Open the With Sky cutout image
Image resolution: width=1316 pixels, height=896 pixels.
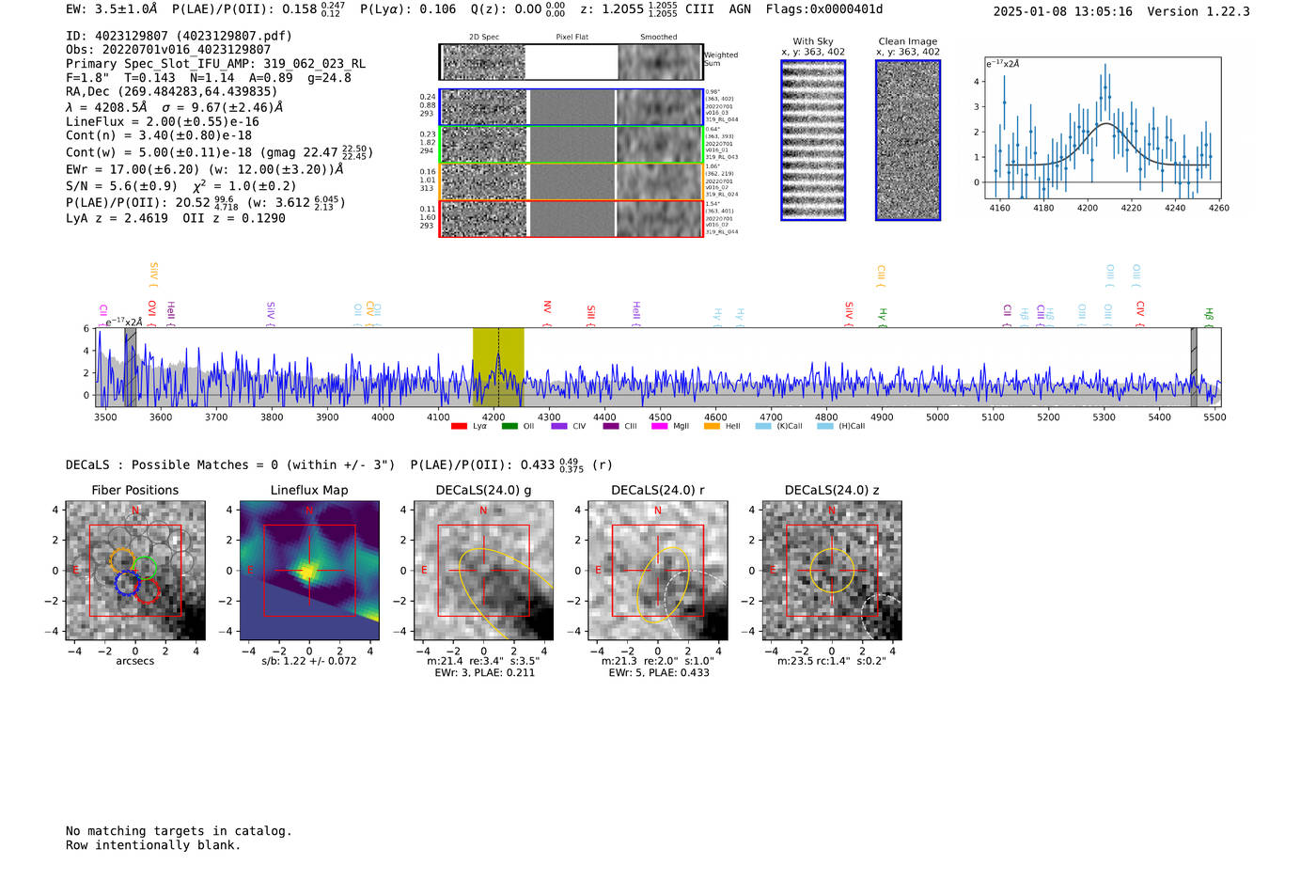[x=813, y=140]
